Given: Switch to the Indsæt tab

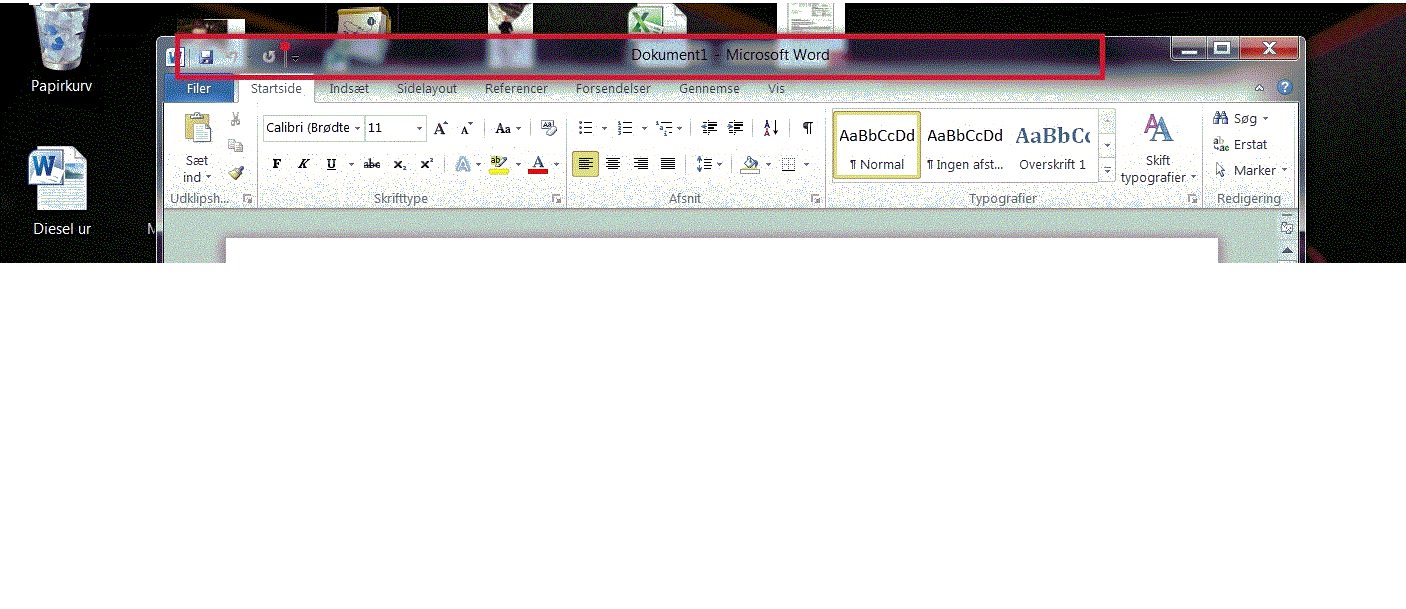Looking at the screenshot, I should [349, 89].
